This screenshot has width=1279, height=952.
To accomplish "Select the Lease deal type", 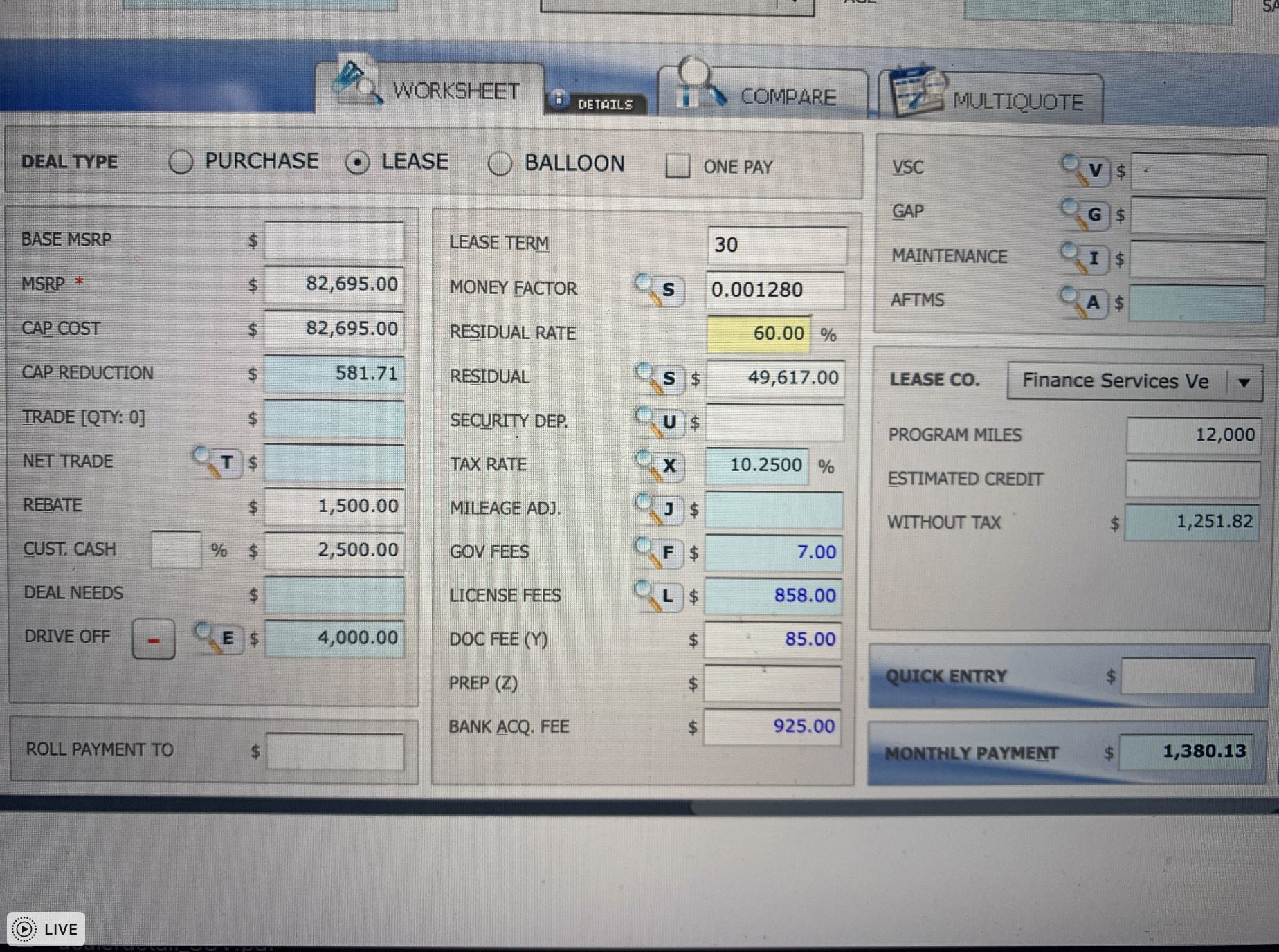I will tap(357, 163).
